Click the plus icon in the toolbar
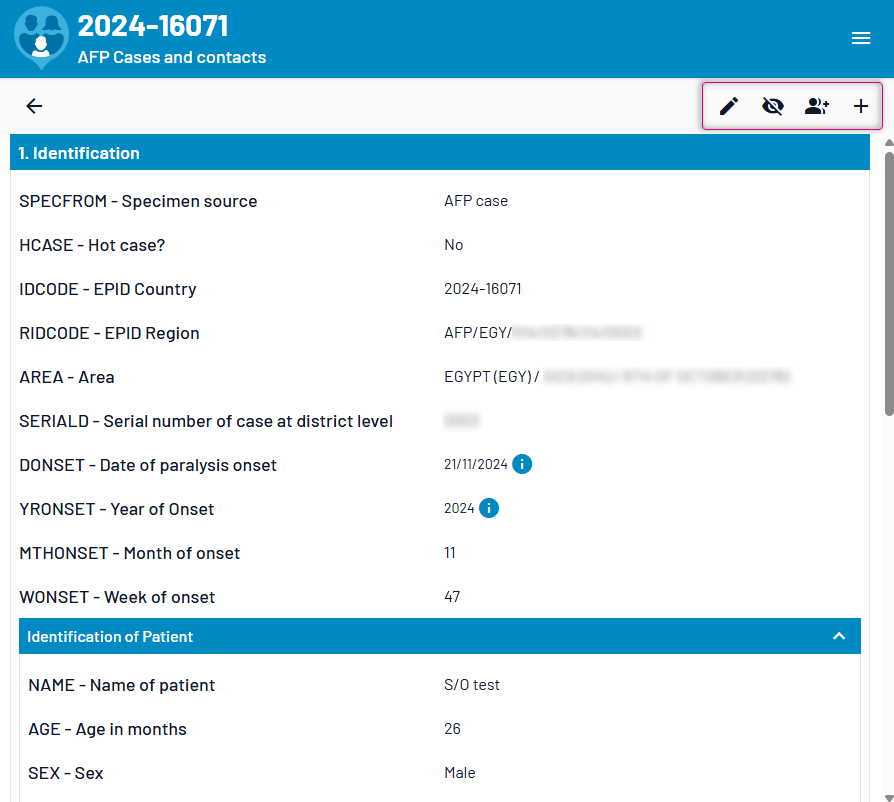Screen dimensions: 894x802 [861, 106]
